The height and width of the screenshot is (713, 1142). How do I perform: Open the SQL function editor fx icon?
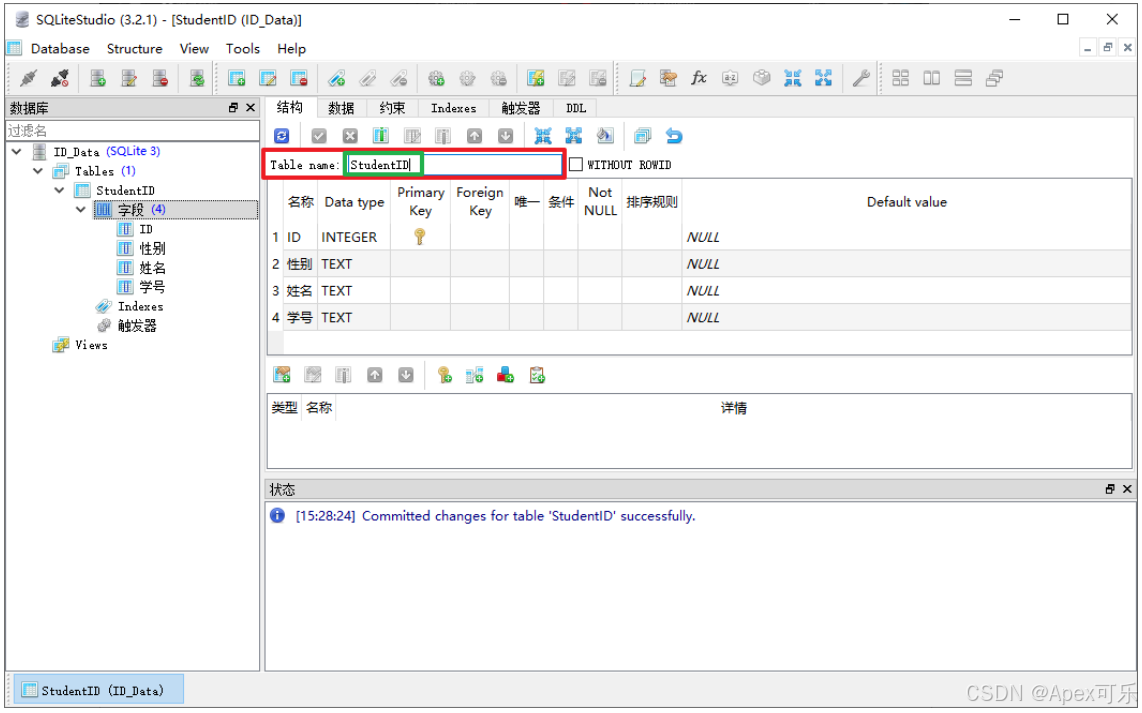699,78
